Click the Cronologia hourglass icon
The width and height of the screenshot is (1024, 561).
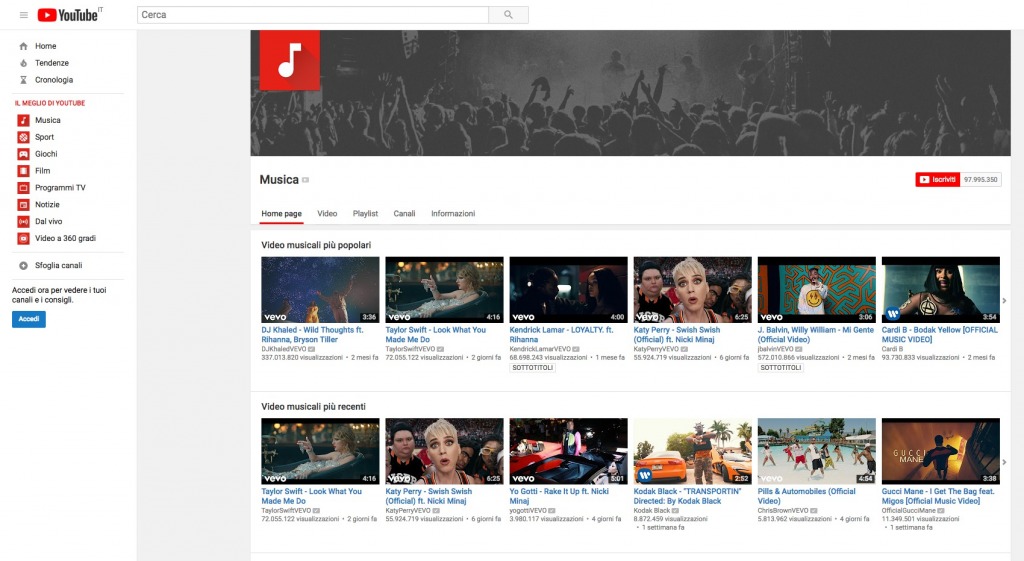coord(24,80)
